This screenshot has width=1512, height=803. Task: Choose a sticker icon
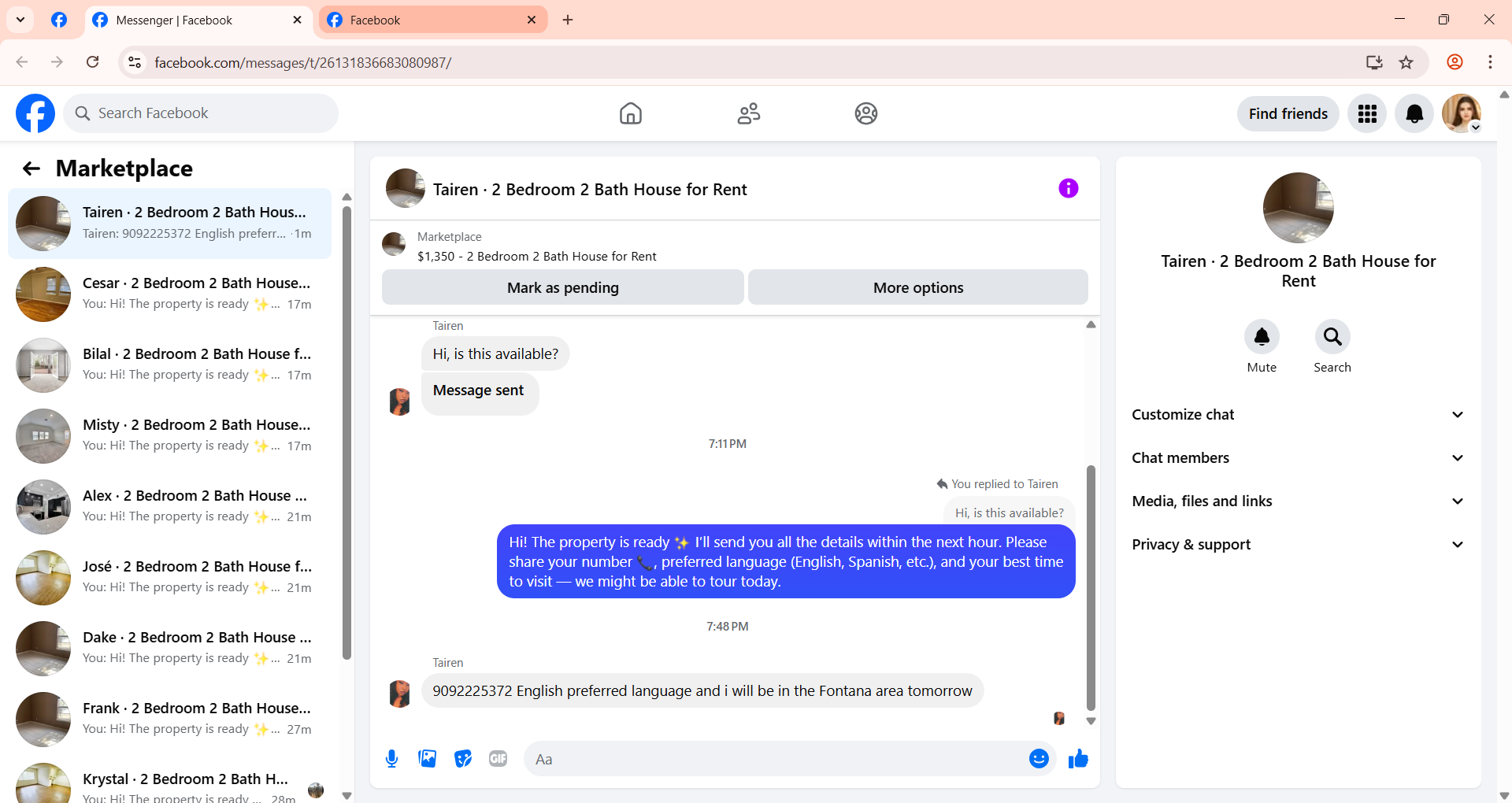[x=463, y=759]
